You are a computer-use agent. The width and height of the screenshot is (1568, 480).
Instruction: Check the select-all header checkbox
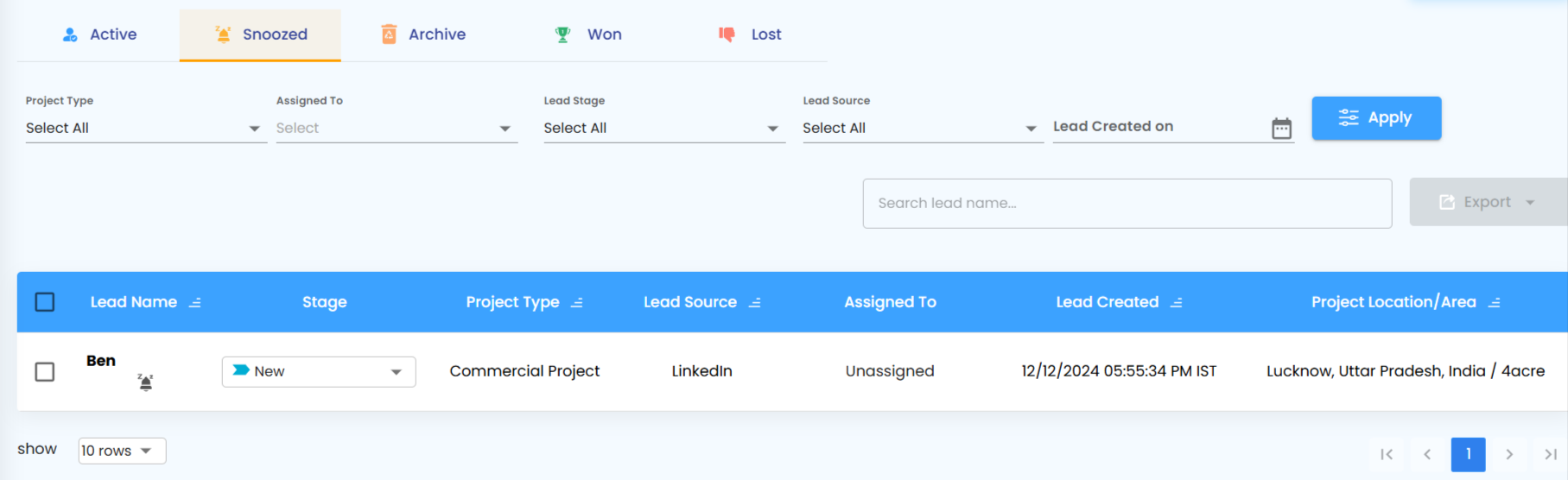[45, 302]
